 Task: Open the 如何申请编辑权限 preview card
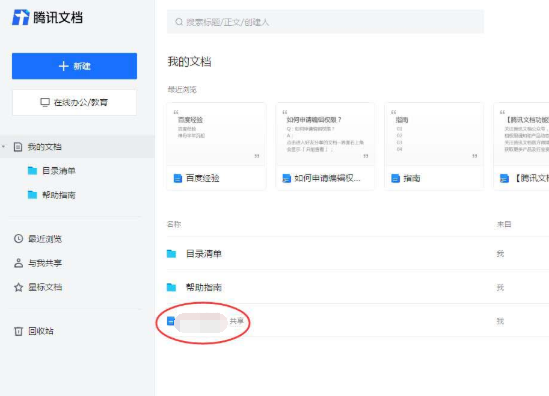[x=325, y=146]
